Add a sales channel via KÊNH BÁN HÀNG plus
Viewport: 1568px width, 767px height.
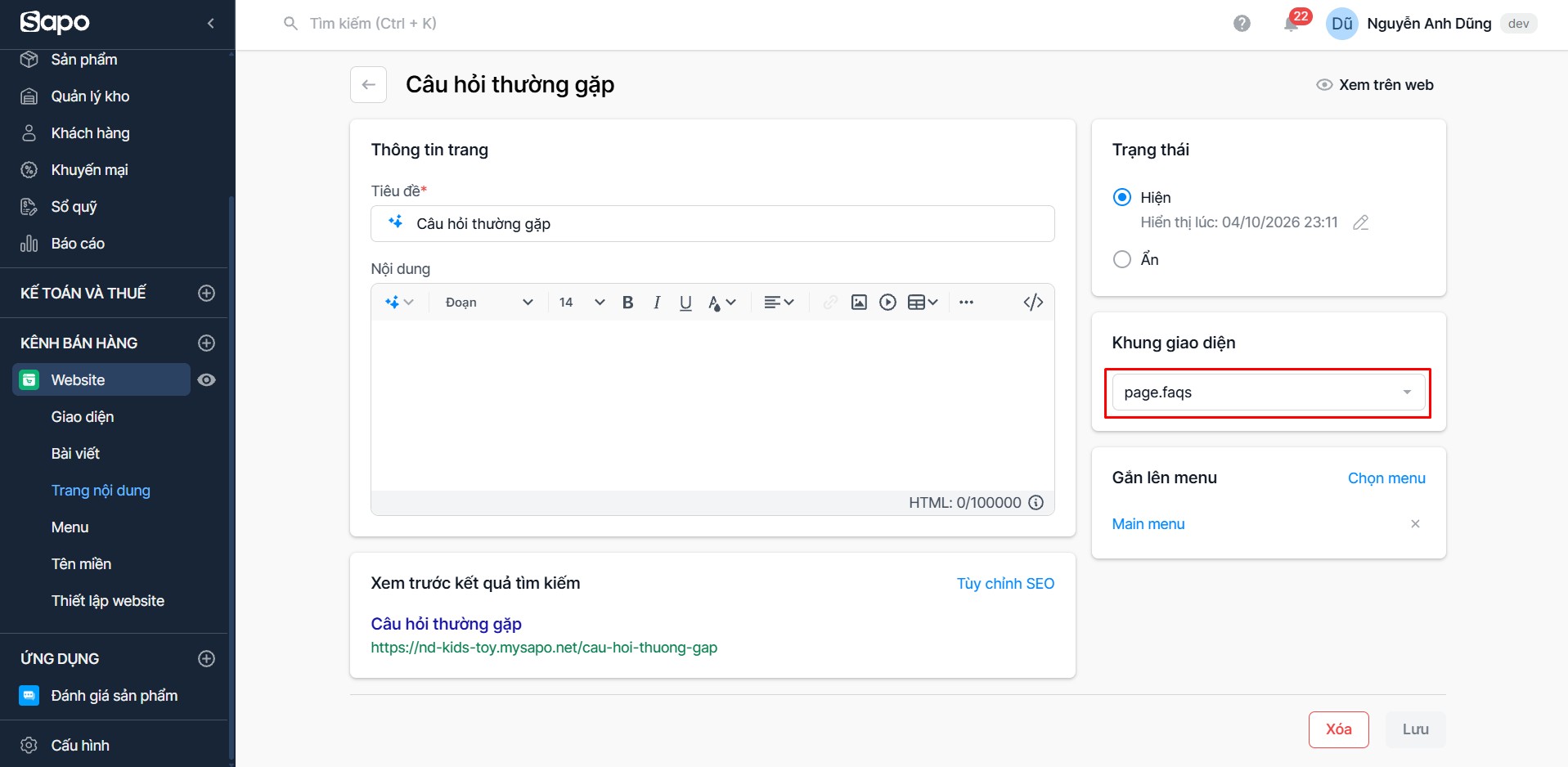(x=207, y=343)
